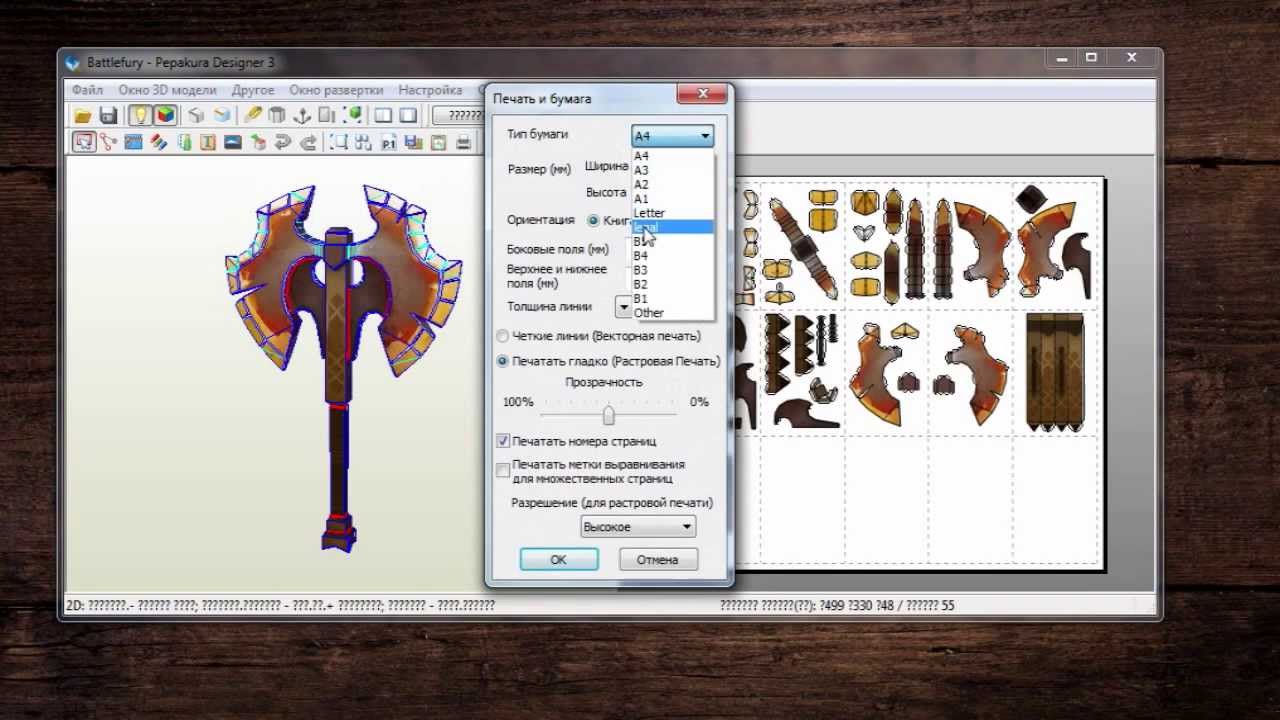Click the arrange parts squares icon
This screenshot has width=1280, height=720.
point(364,142)
